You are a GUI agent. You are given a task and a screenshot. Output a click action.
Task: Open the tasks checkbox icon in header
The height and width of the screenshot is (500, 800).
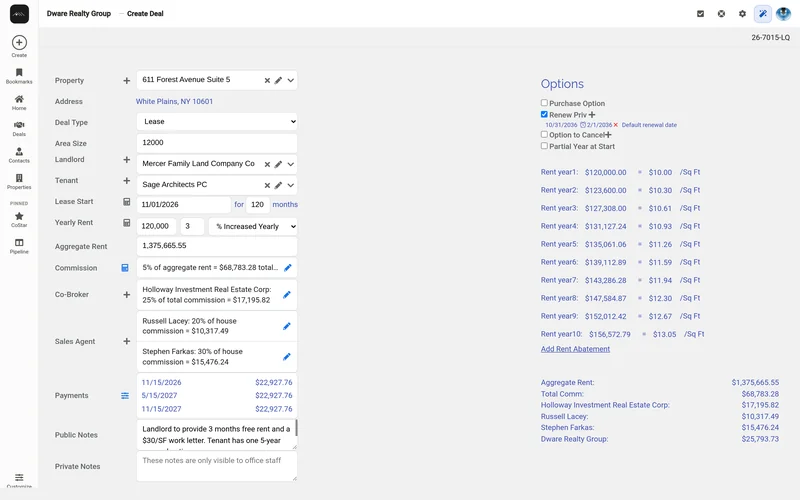click(701, 14)
